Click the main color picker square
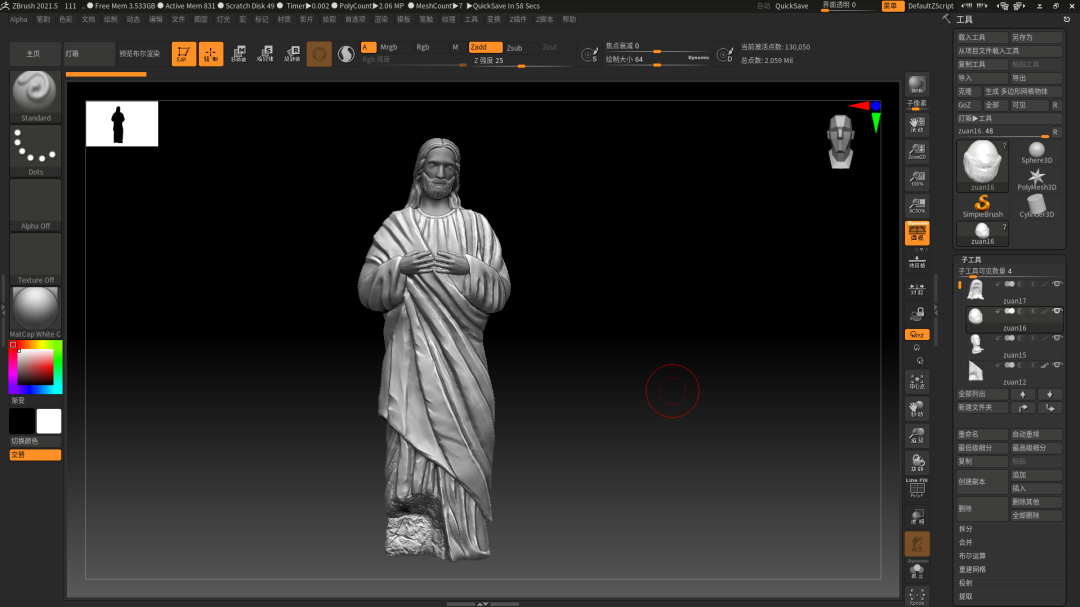The height and width of the screenshot is (607, 1080). 35,367
